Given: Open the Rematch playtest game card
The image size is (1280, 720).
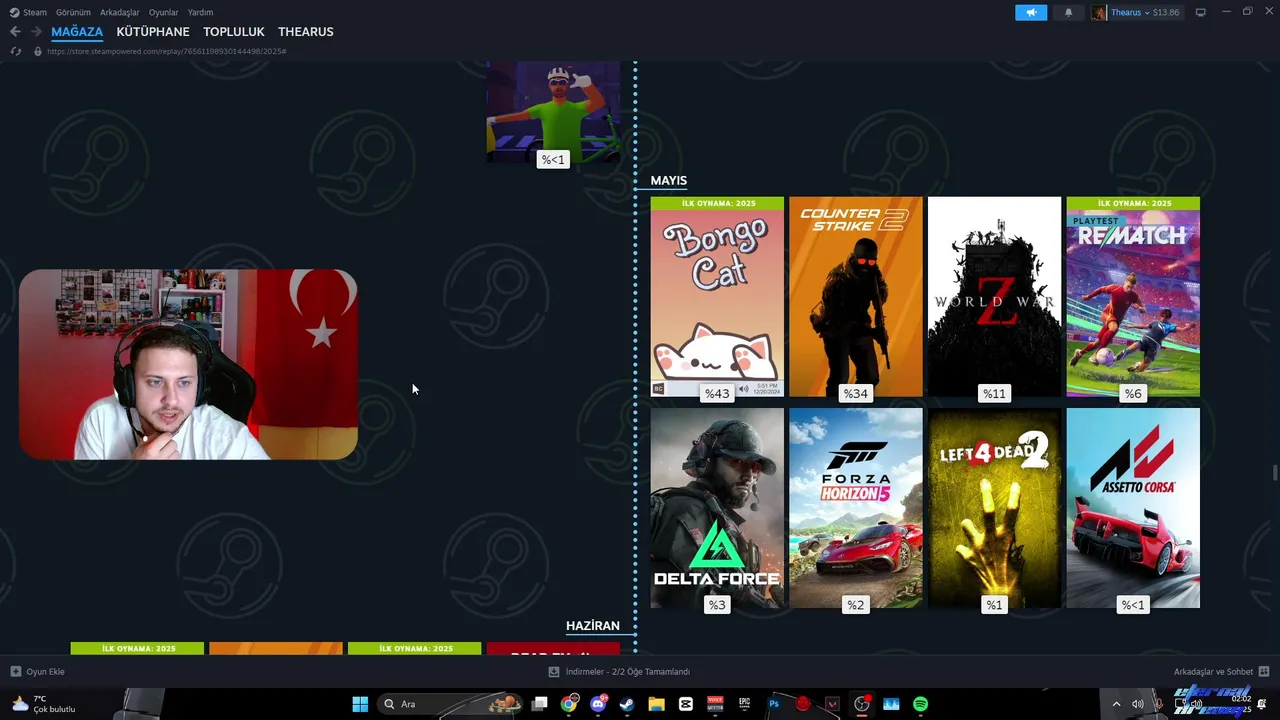Looking at the screenshot, I should [1133, 297].
